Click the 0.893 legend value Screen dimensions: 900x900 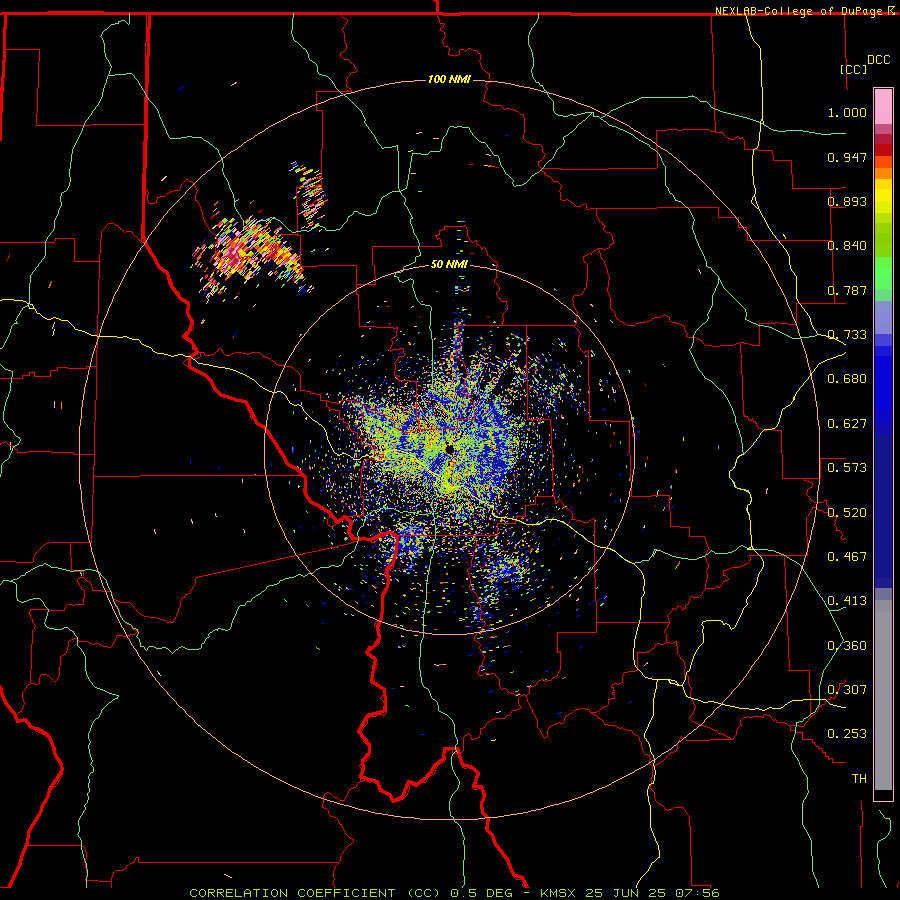coord(847,201)
